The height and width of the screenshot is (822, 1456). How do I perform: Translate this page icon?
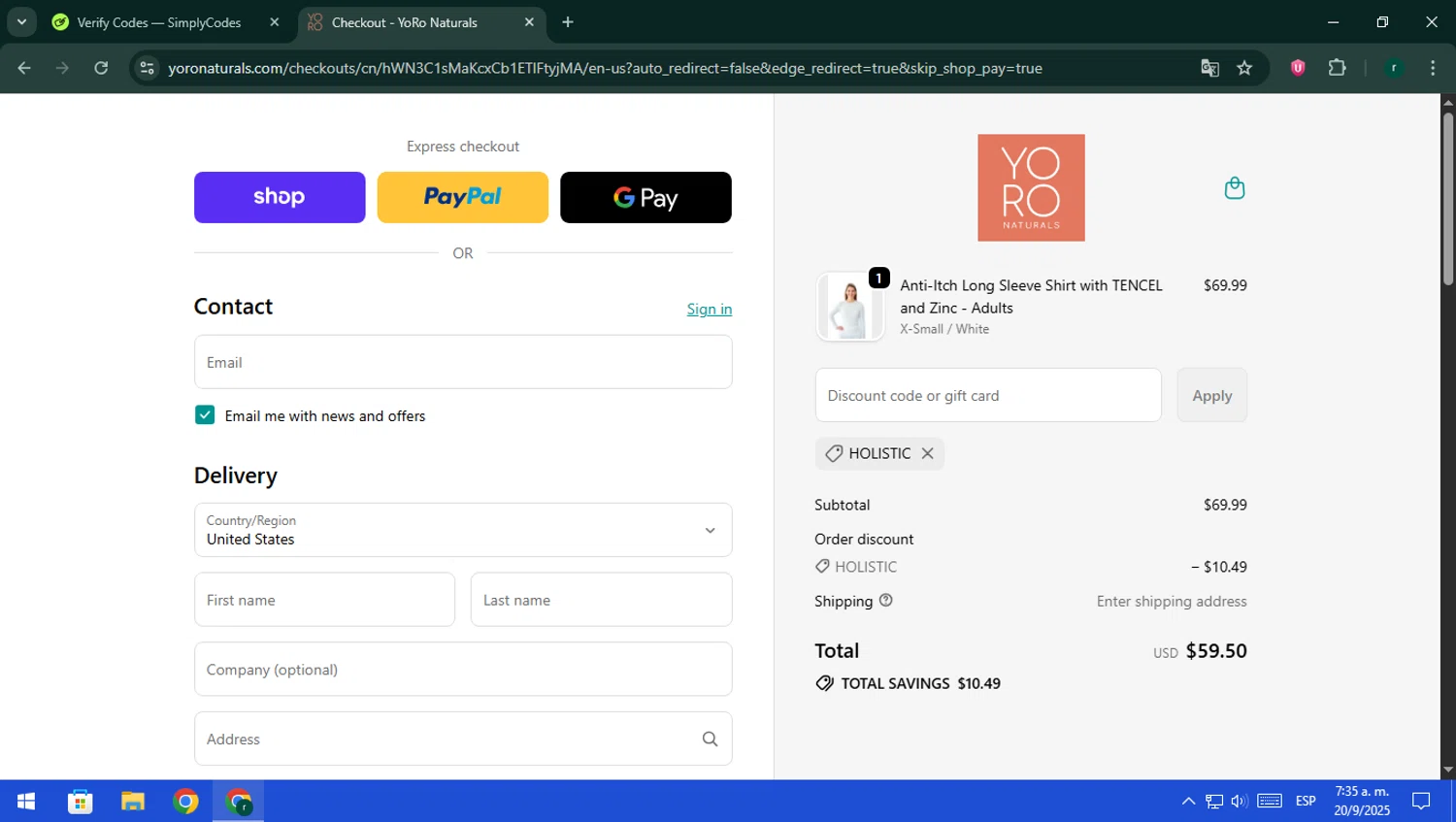point(1209,68)
